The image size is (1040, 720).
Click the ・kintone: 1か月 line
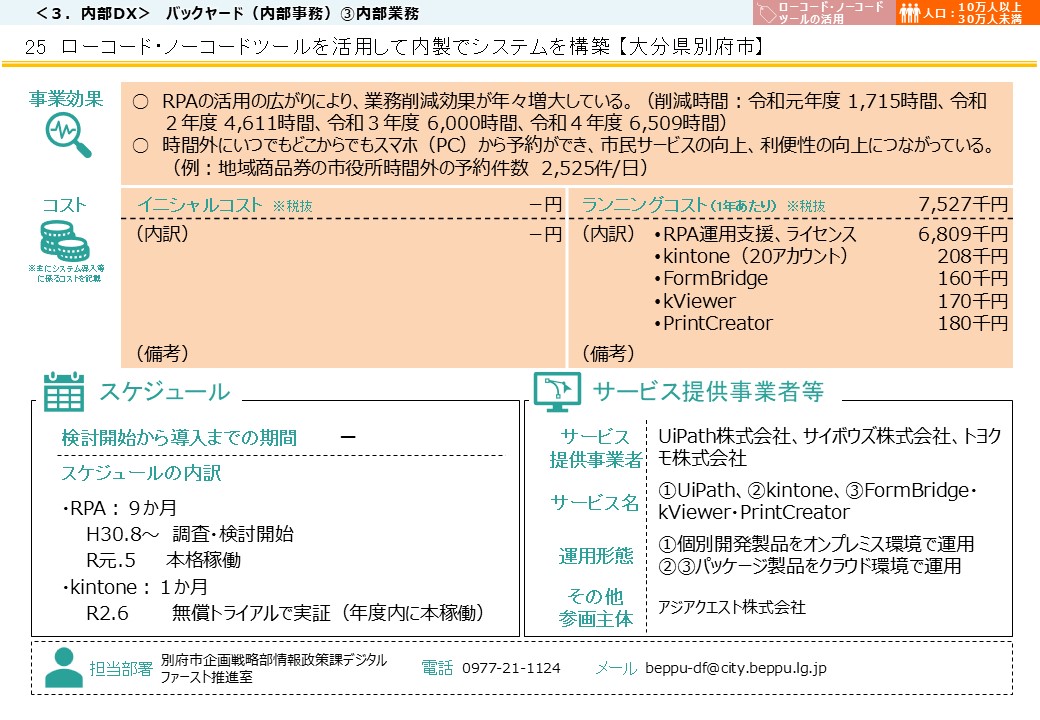pos(135,587)
